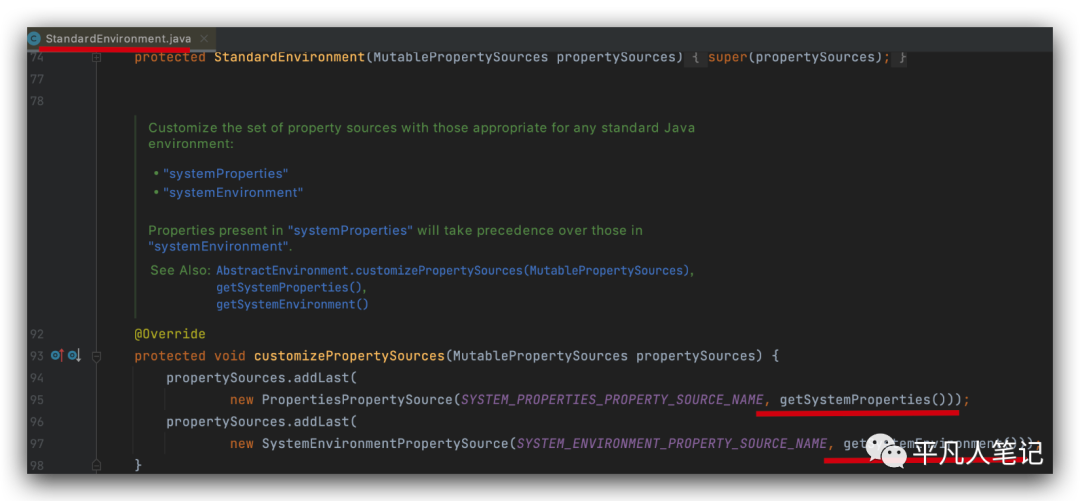Close the StandardEnvironment.java tab
Image resolution: width=1080 pixels, height=501 pixels.
coord(204,39)
